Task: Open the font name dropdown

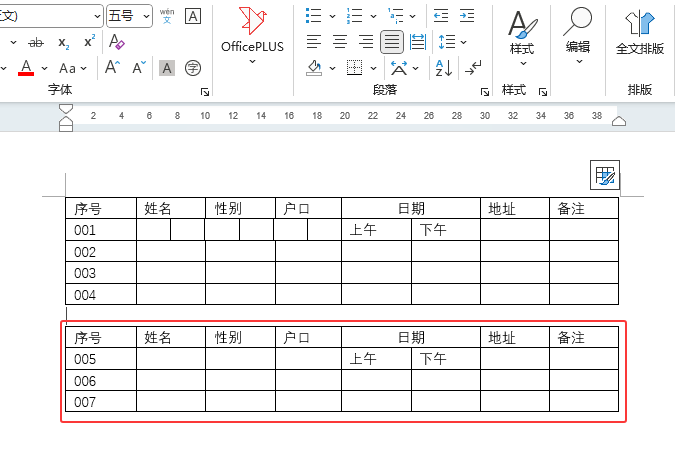Action: [x=97, y=16]
